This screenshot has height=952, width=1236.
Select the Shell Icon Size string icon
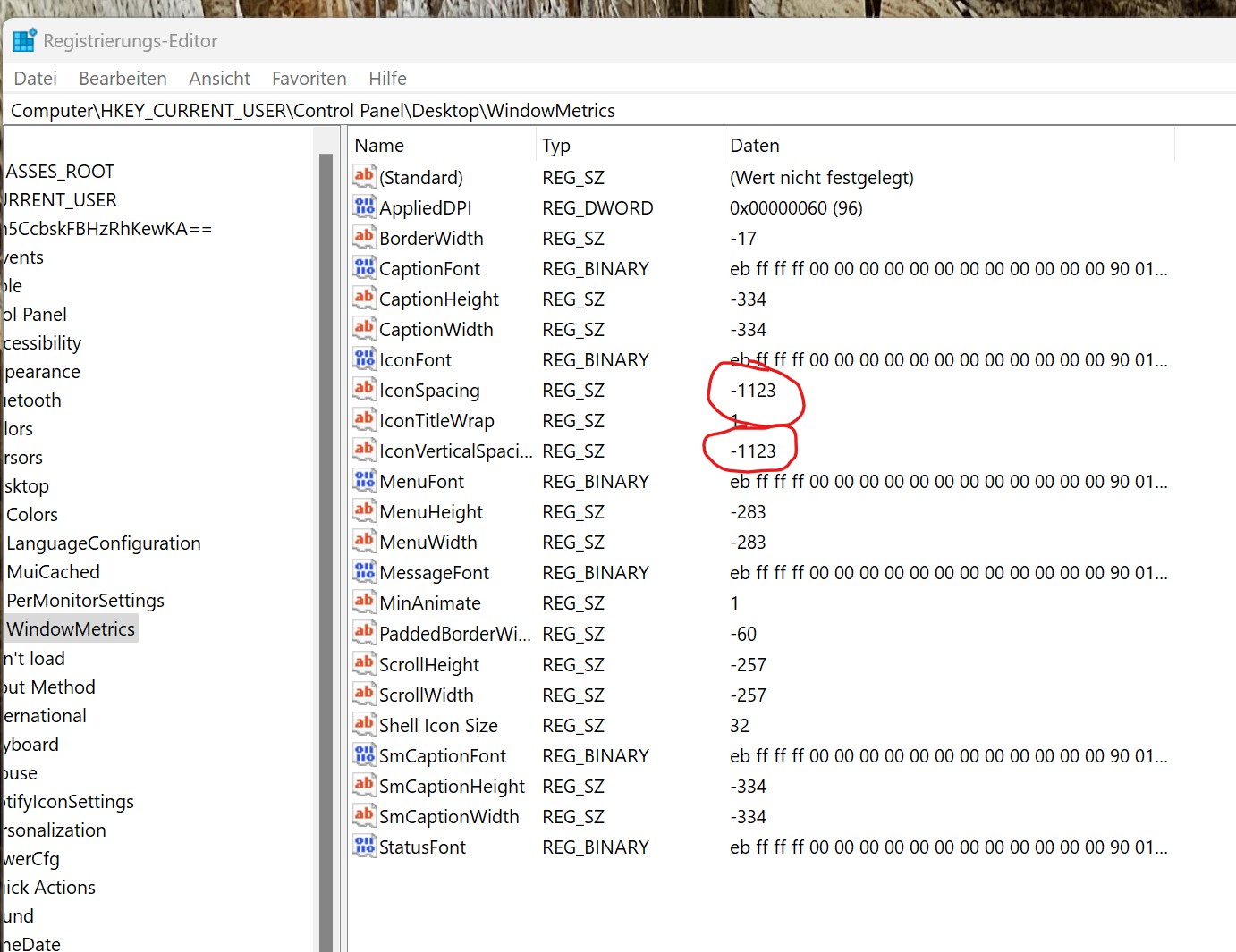(x=364, y=724)
